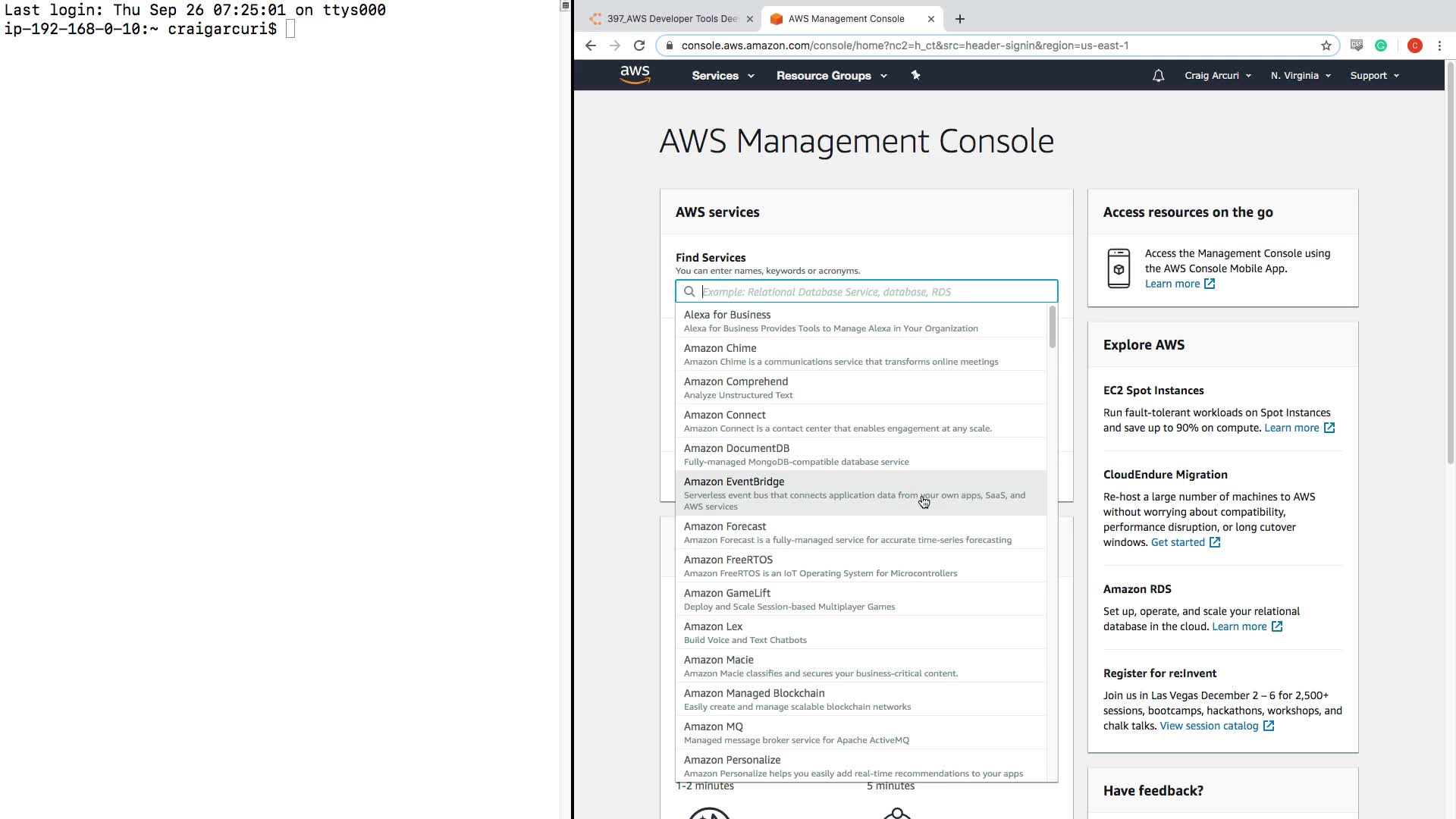This screenshot has width=1456, height=819.
Task: Open Chrome three-dot menu
Action: 1439,45
